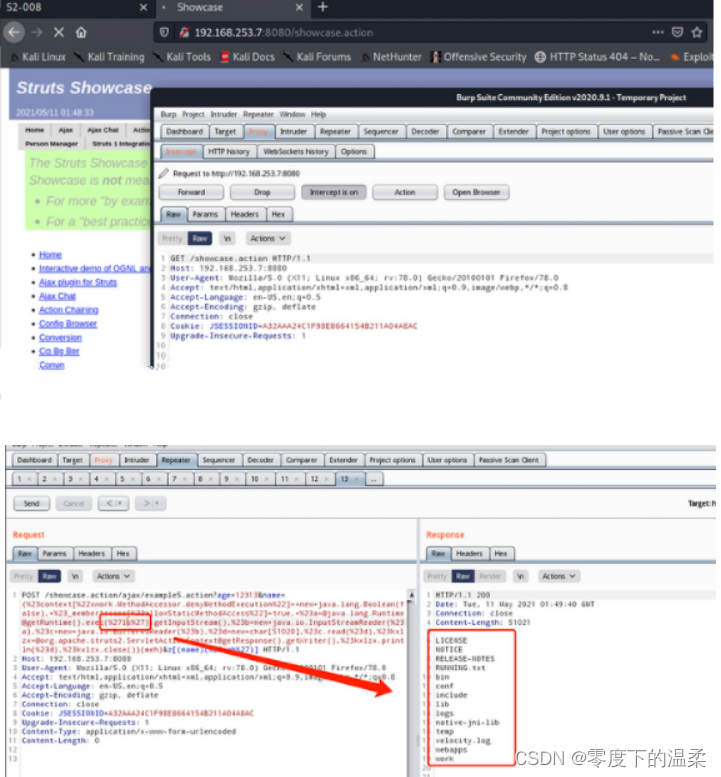Select Extender tab in lower Burp window
The height and width of the screenshot is (777, 721).
coord(343,460)
